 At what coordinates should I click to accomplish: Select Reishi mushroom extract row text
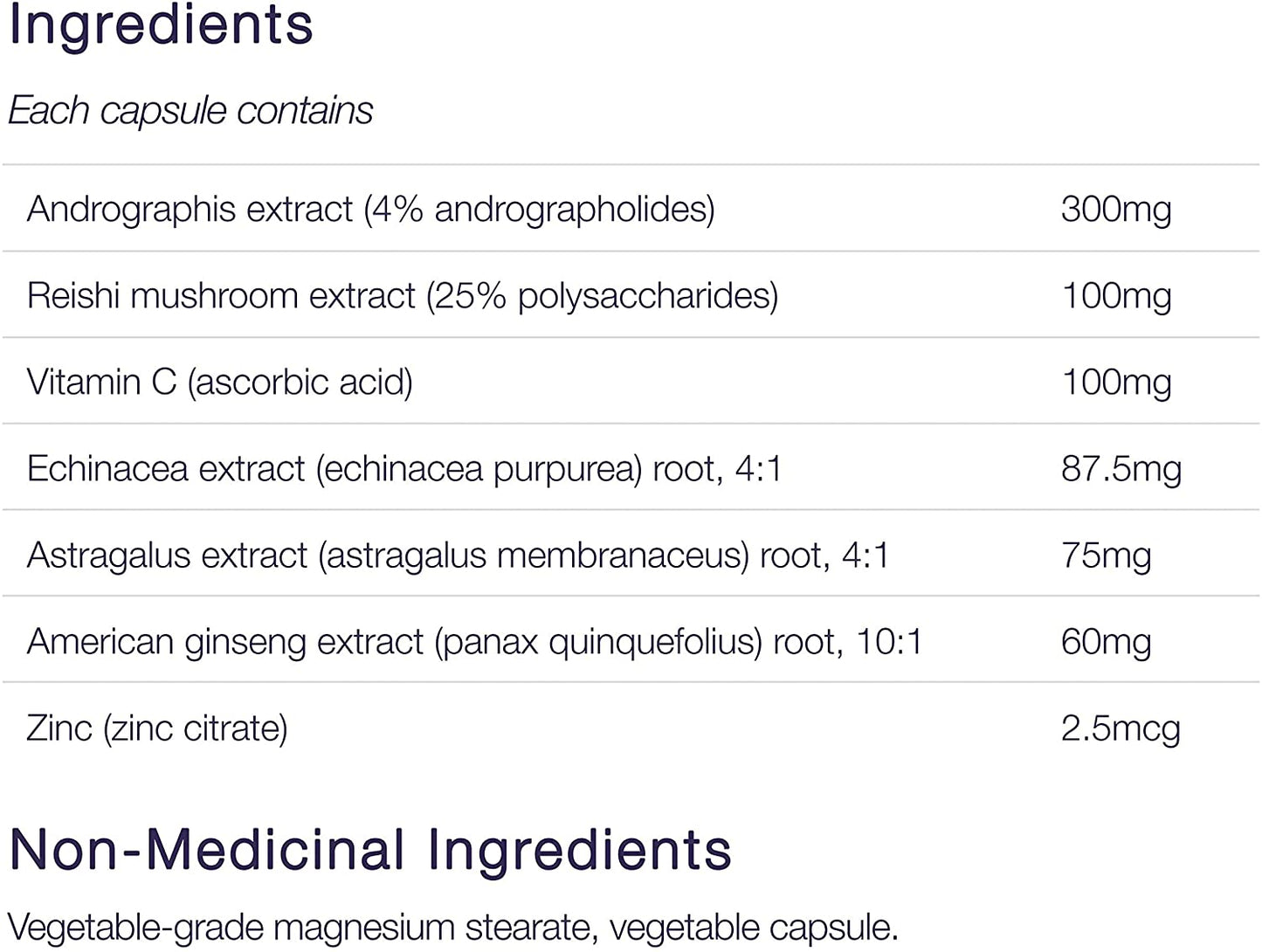pos(402,296)
